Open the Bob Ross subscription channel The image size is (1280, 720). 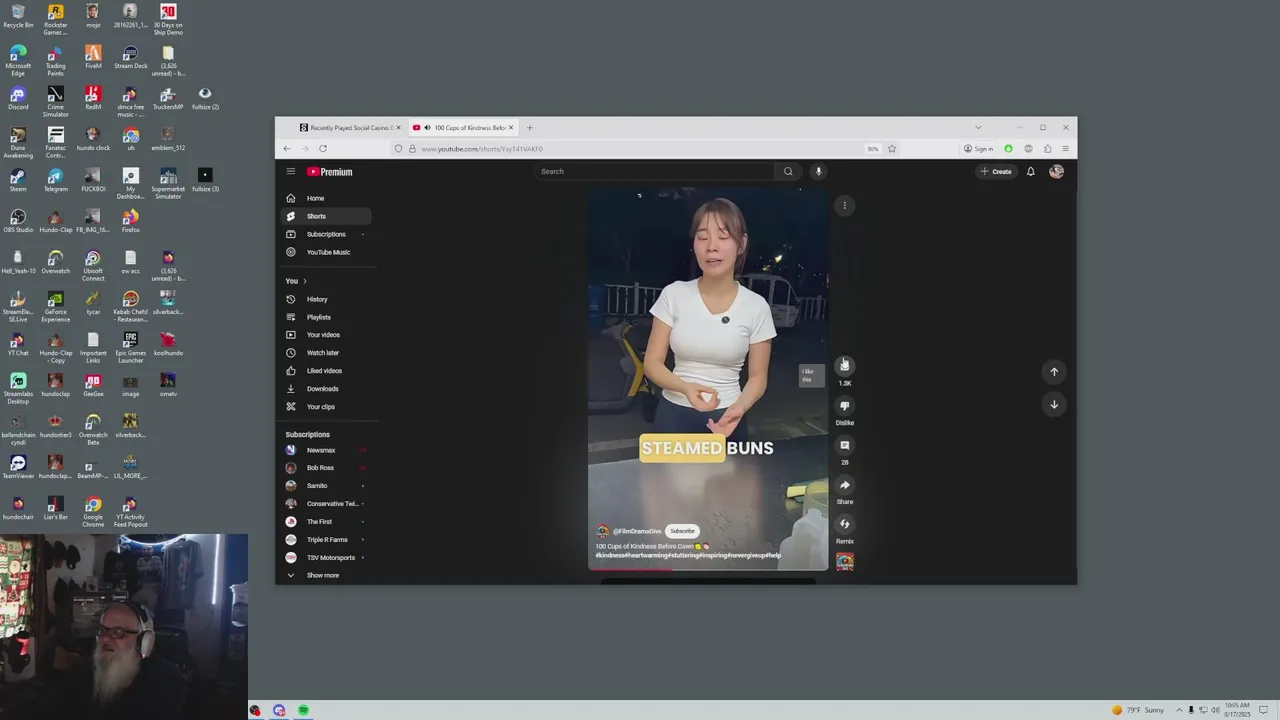pos(325,468)
